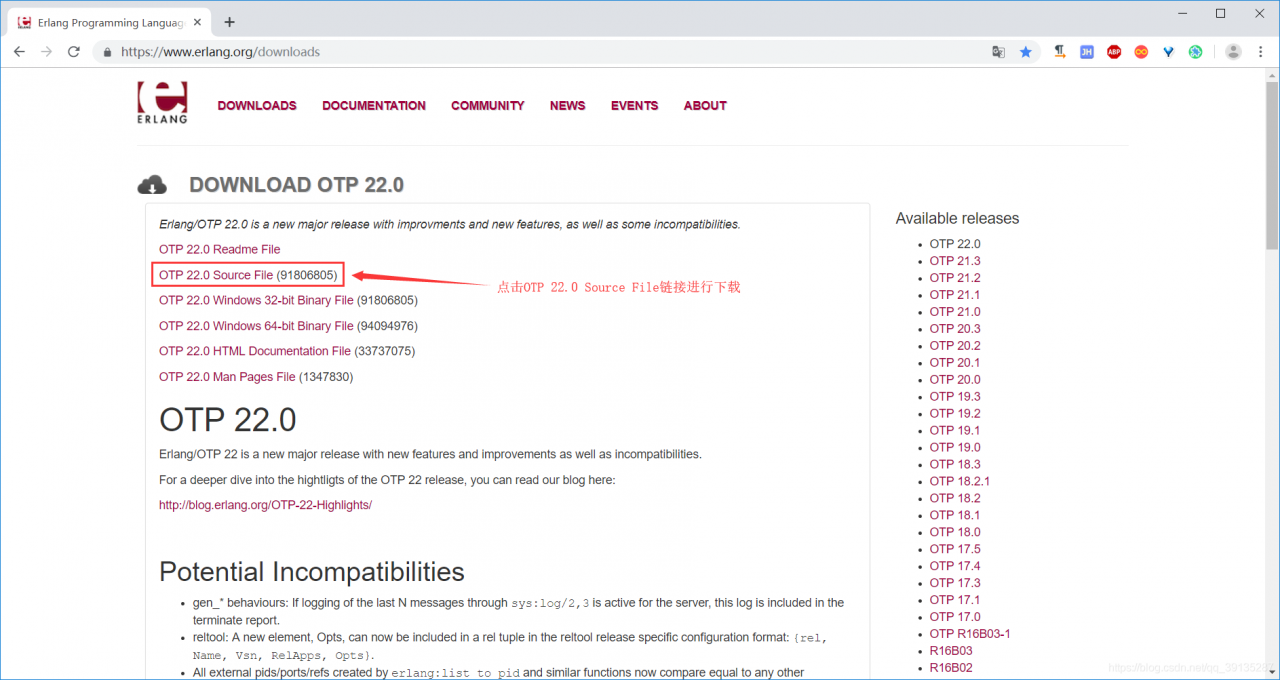
Task: Select R16B03 release
Action: pos(951,651)
